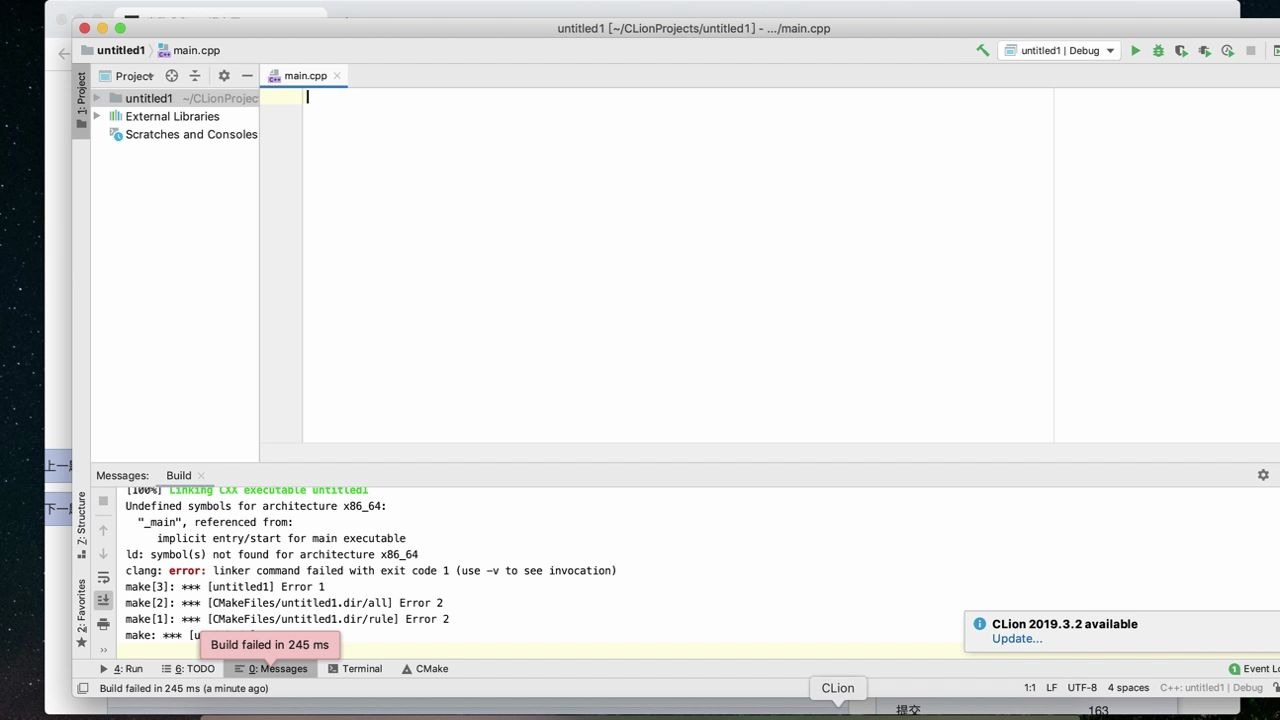Open Project panel settings gear

click(223, 75)
